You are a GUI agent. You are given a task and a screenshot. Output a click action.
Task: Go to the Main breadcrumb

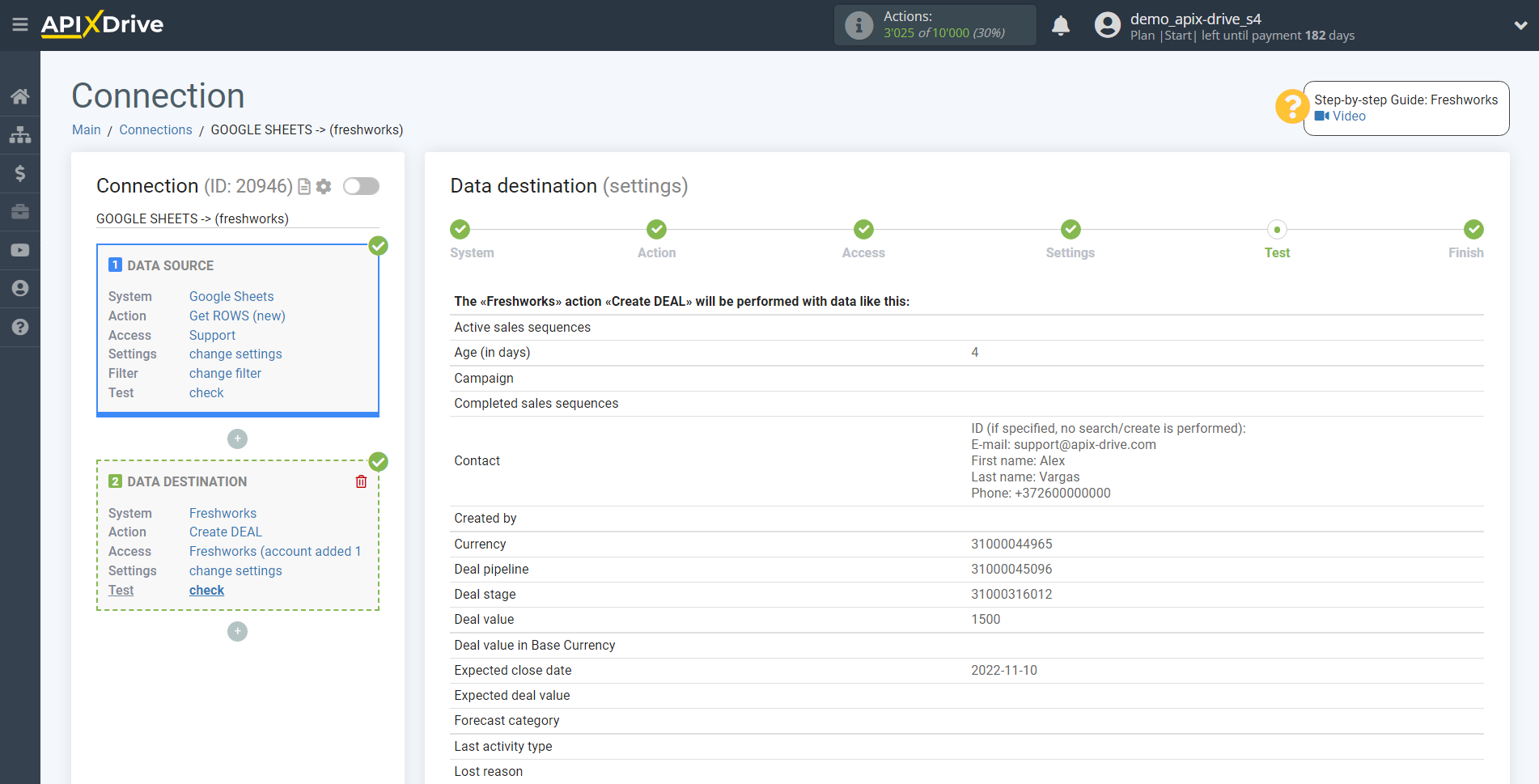(x=87, y=129)
